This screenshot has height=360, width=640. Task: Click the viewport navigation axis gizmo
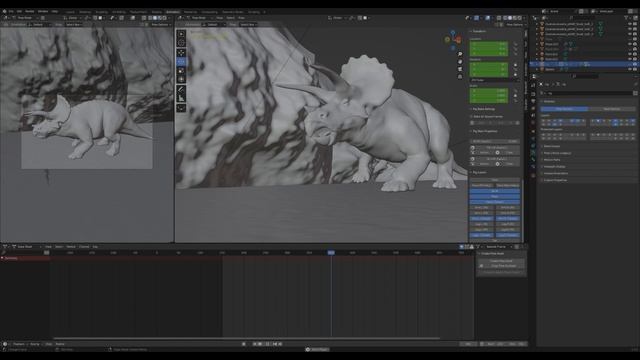453,40
